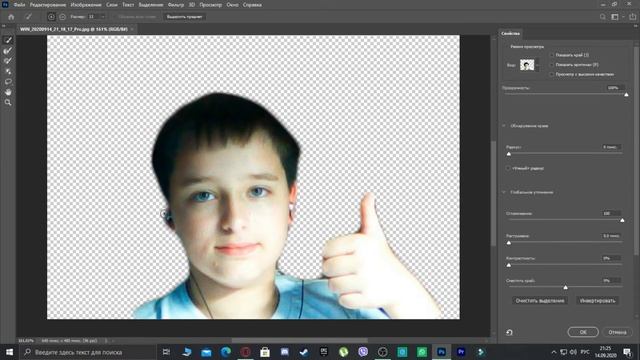Click the Инвертировать button
Screen dimensions: 640x360
click(x=598, y=301)
